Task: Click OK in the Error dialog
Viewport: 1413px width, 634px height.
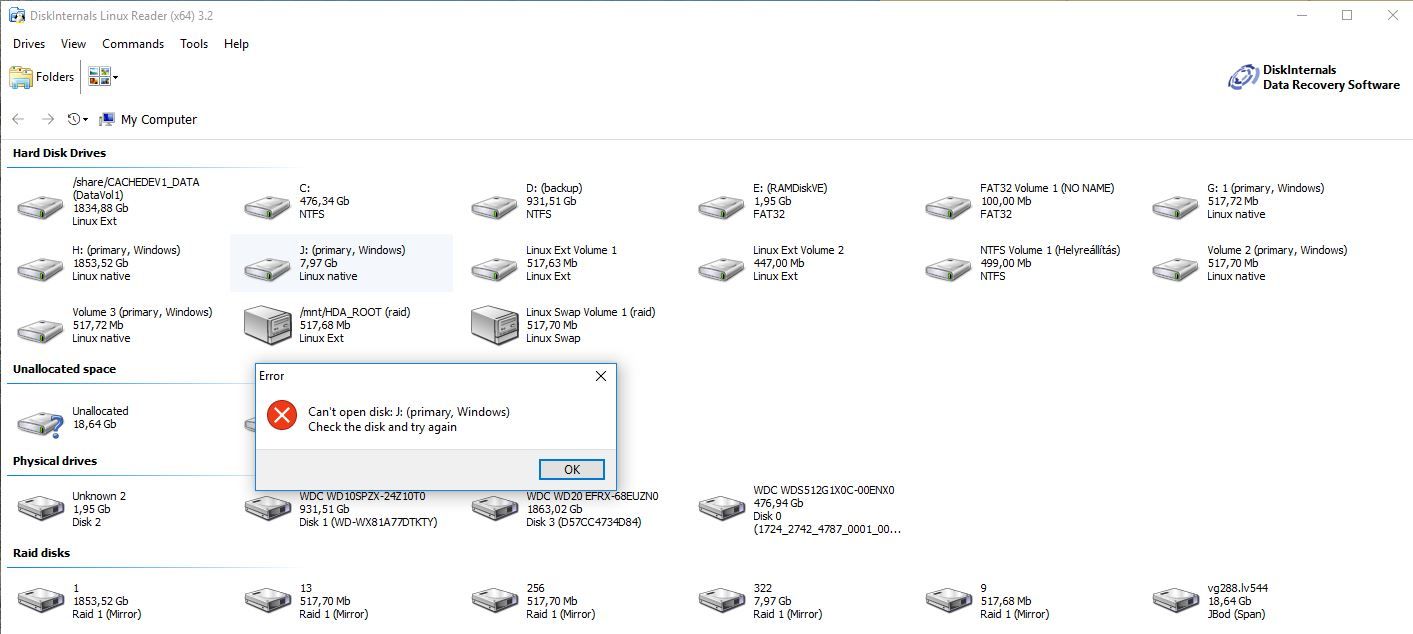Action: coord(571,469)
